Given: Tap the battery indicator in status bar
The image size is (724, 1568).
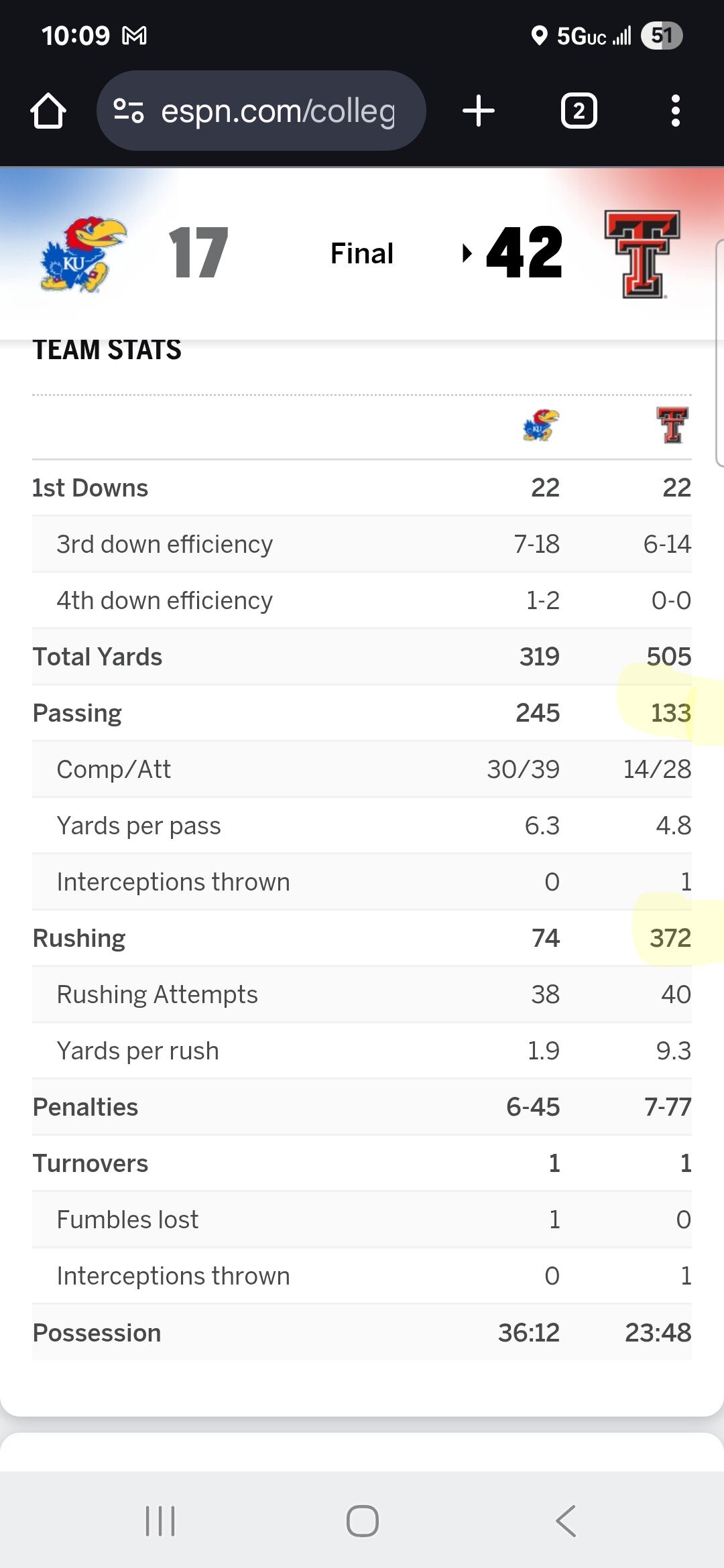Looking at the screenshot, I should point(661,36).
